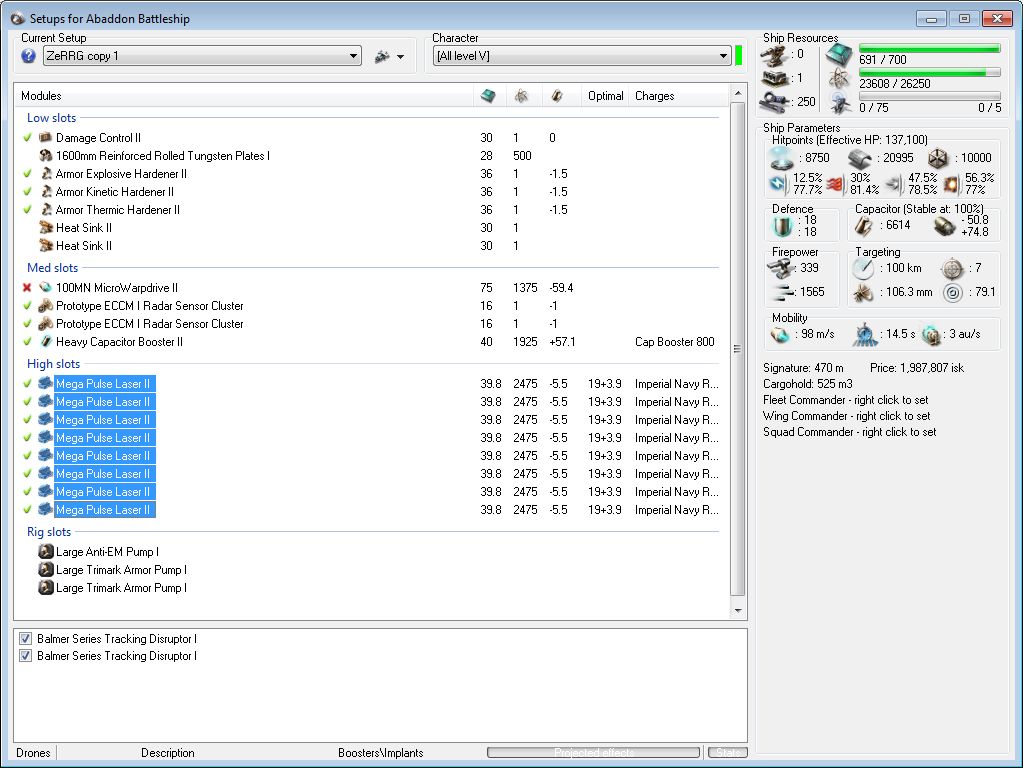Click the Charges column header

[679, 96]
